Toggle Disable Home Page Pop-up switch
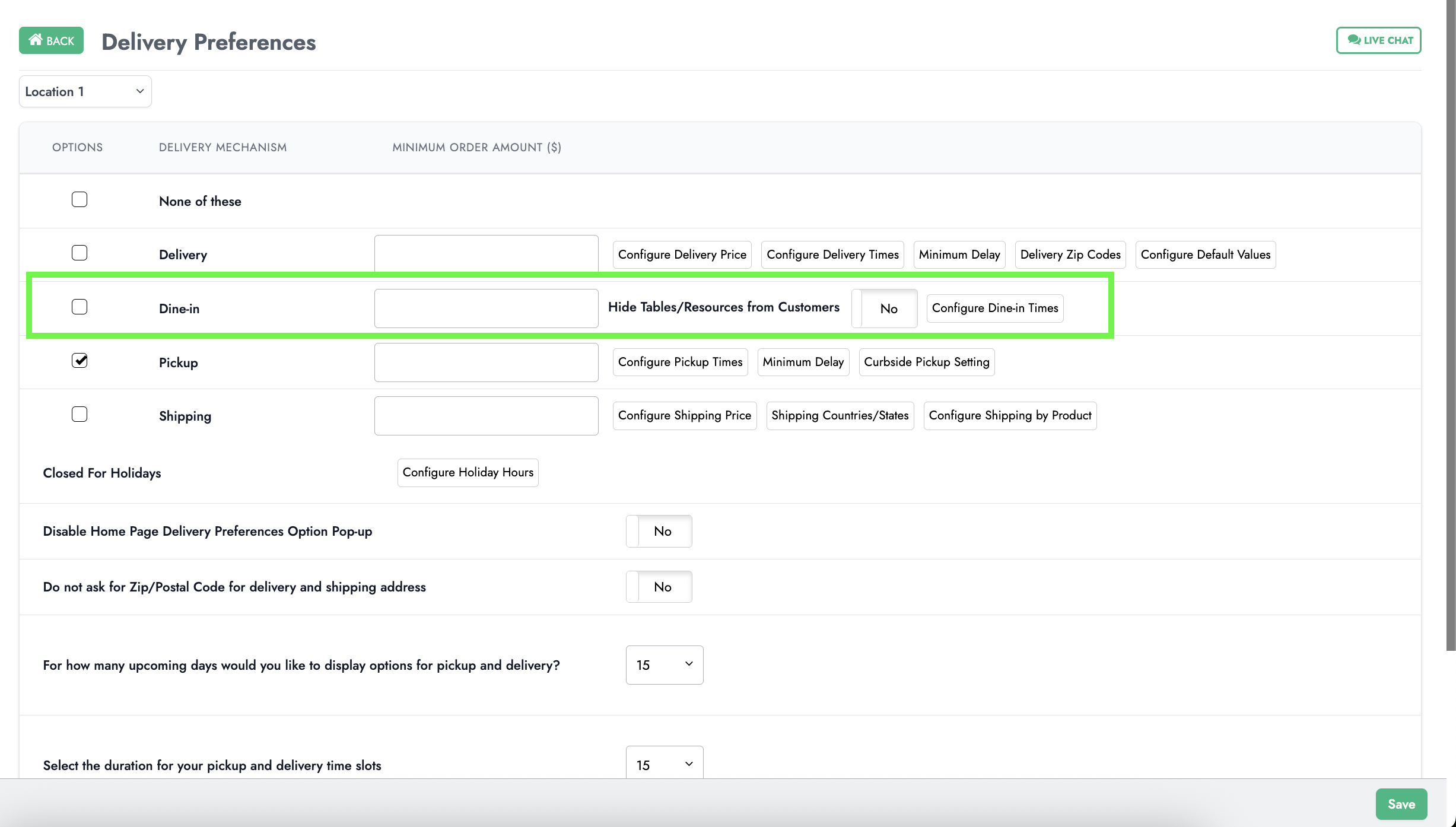1456x827 pixels. click(659, 531)
